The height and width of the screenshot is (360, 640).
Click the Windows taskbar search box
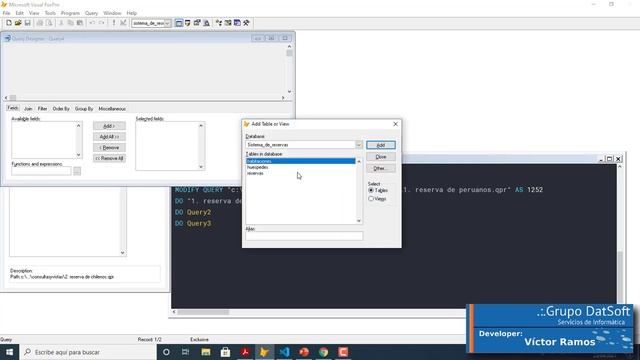(x=88, y=352)
